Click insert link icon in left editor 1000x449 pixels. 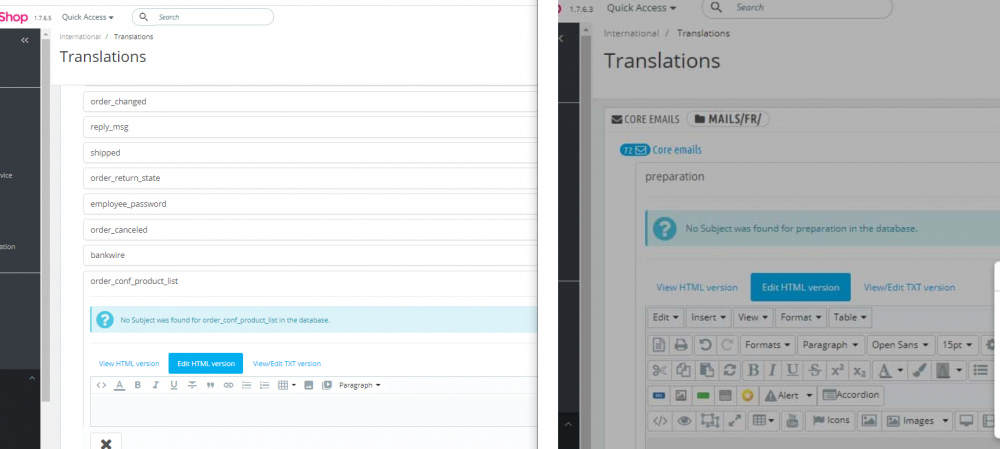(x=228, y=385)
